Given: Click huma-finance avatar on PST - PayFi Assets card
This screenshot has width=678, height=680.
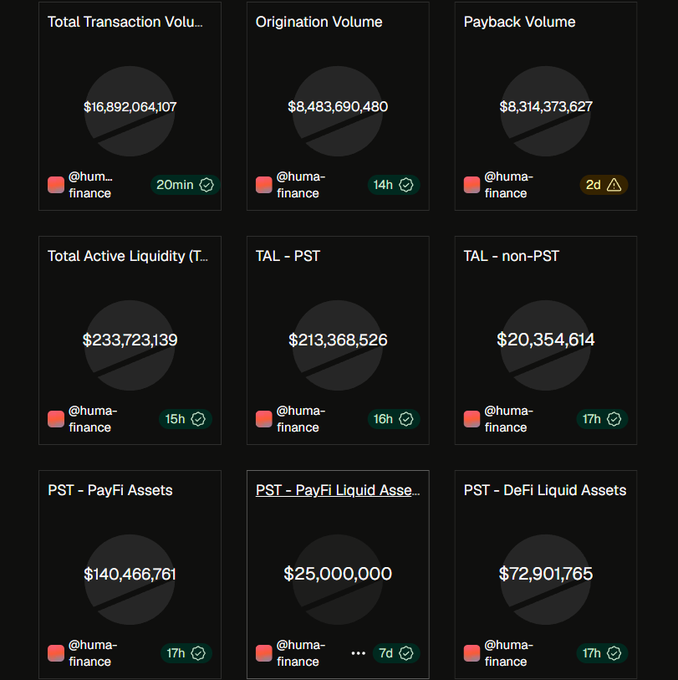Looking at the screenshot, I should coord(56,653).
